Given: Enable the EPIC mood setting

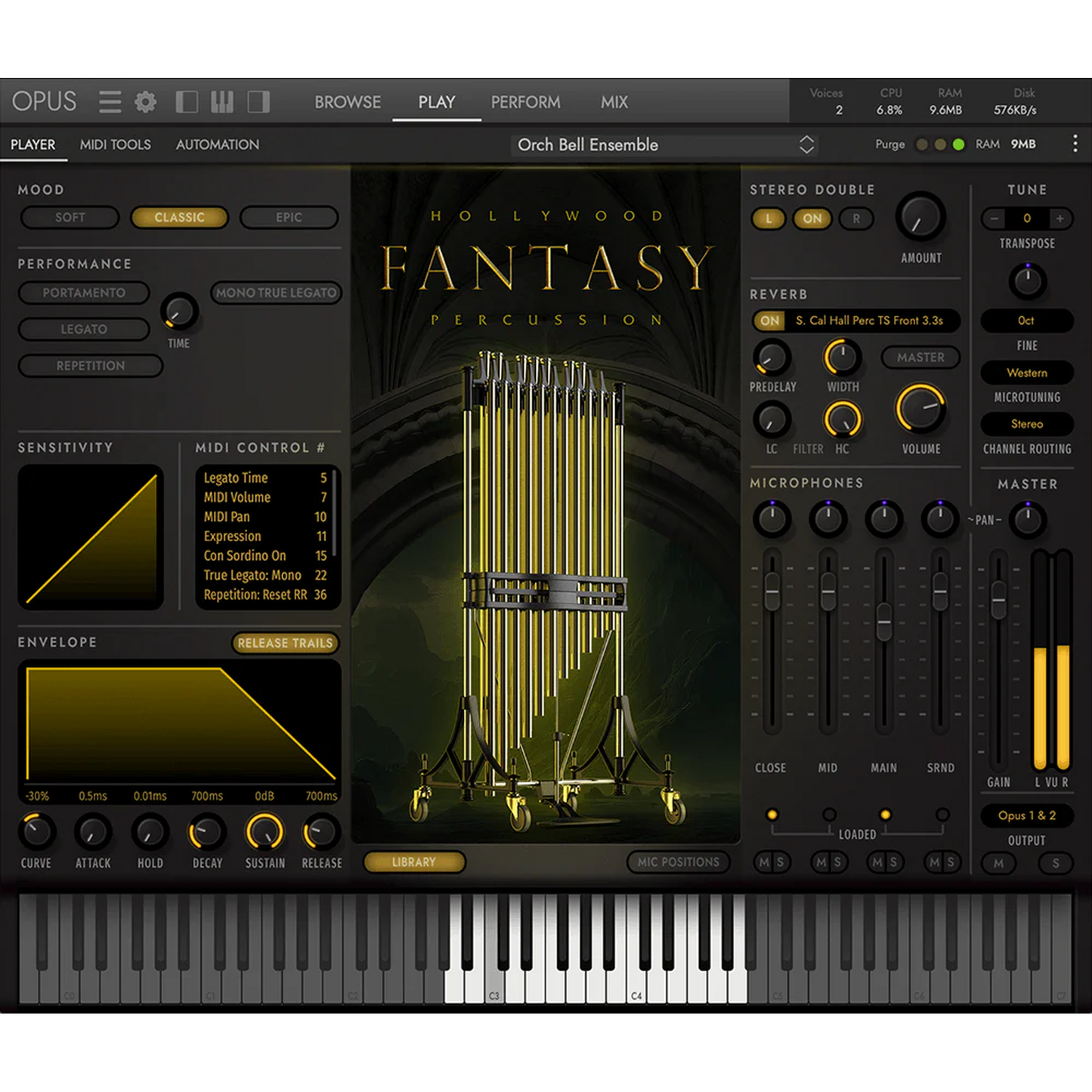Looking at the screenshot, I should point(289,217).
